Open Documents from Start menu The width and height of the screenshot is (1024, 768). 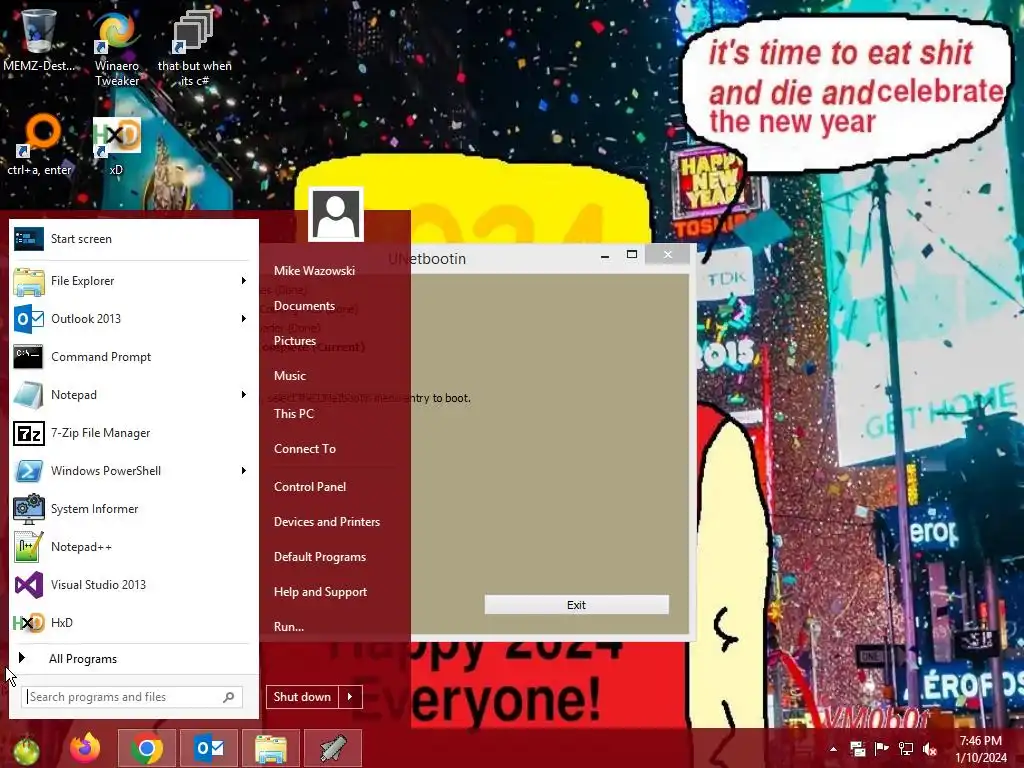[x=304, y=306]
